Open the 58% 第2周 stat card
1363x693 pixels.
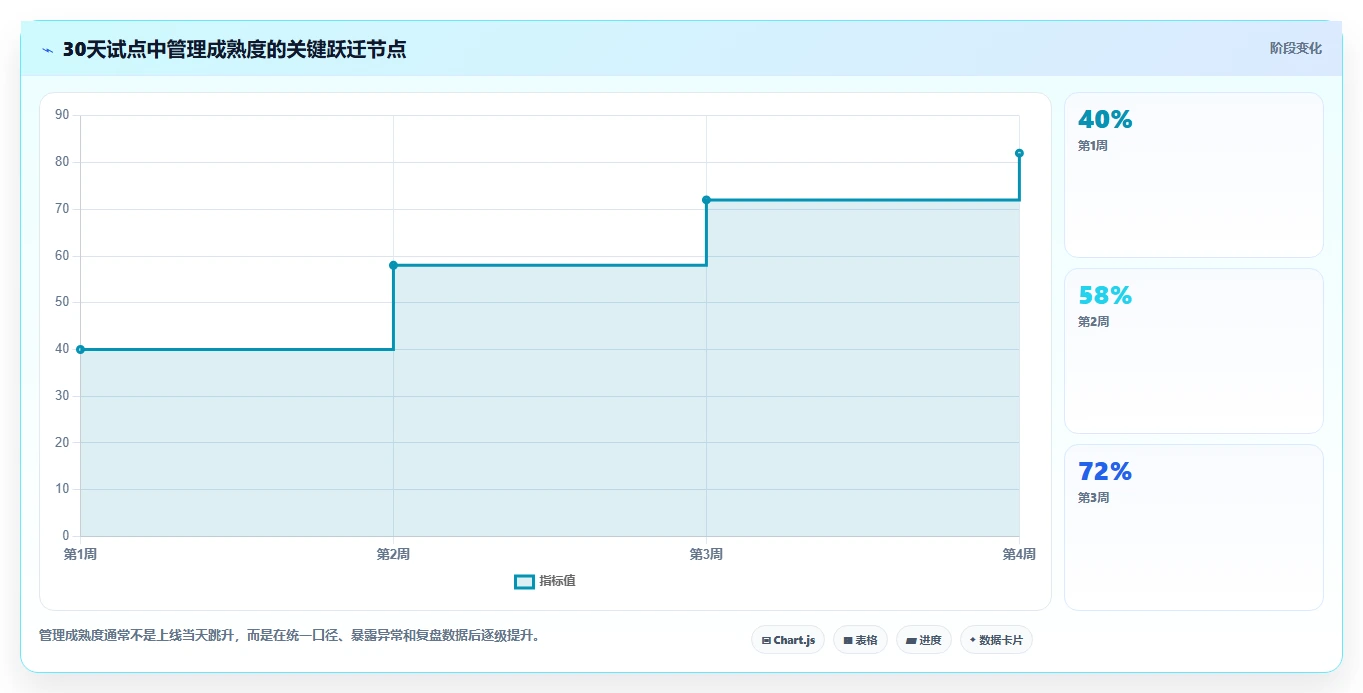tap(1194, 351)
